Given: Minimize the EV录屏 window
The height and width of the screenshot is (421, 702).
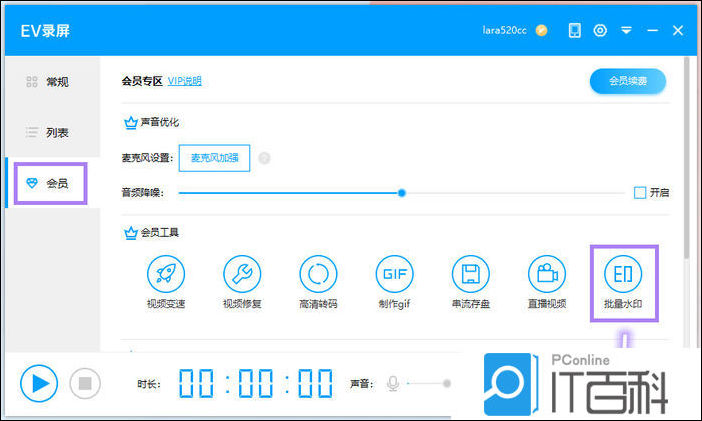Looking at the screenshot, I should (x=652, y=30).
